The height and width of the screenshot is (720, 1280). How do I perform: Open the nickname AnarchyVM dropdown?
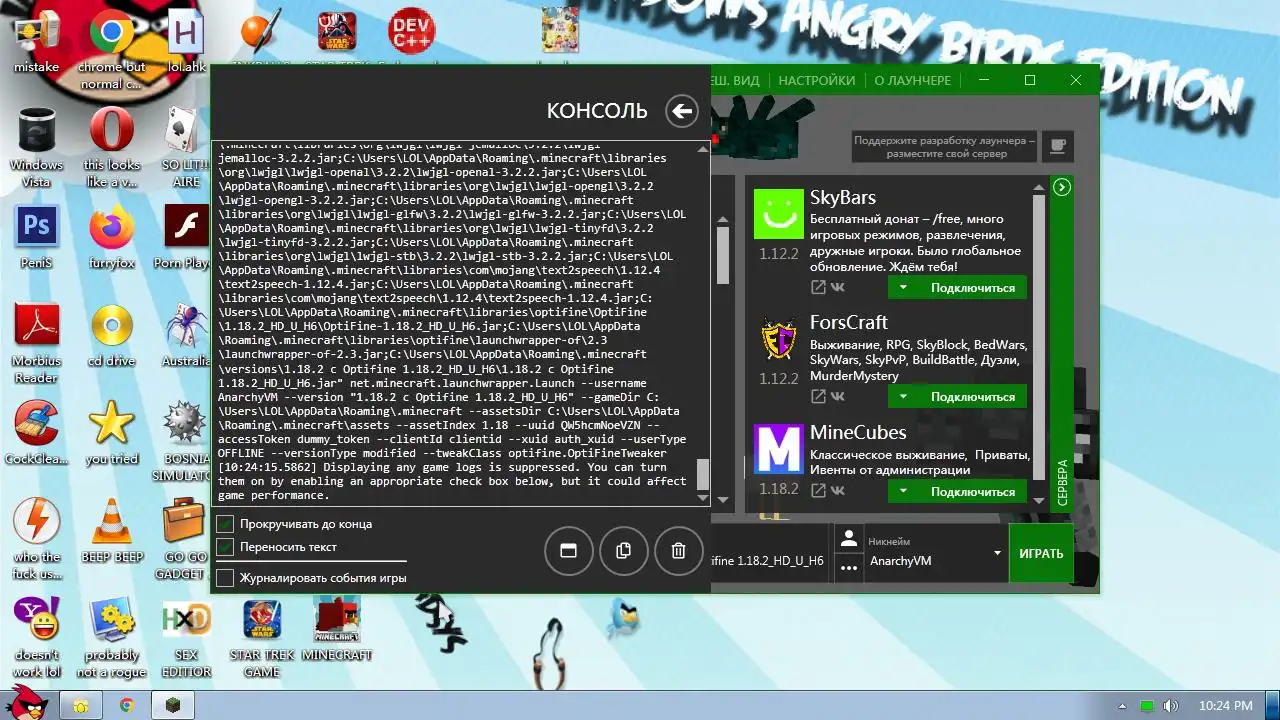(997, 553)
